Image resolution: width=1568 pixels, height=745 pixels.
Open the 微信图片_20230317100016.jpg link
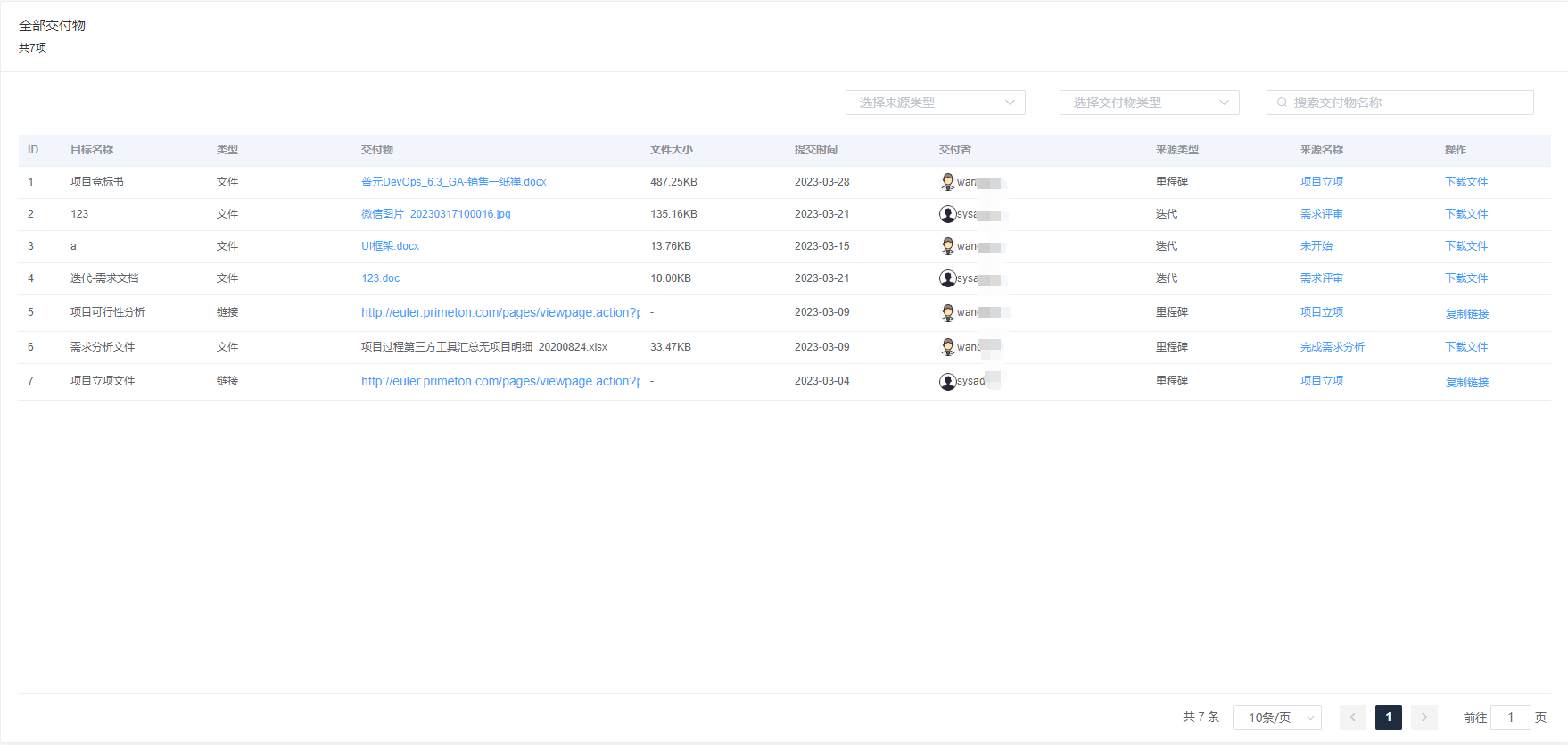coord(435,214)
